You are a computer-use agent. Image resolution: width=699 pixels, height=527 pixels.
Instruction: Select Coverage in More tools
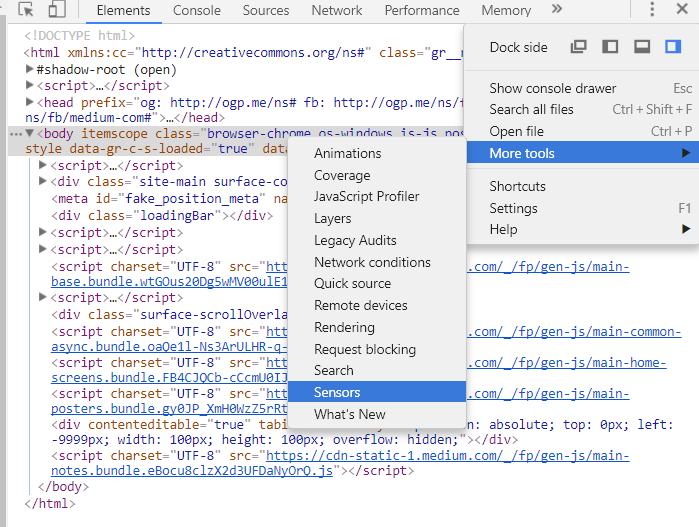377,175
